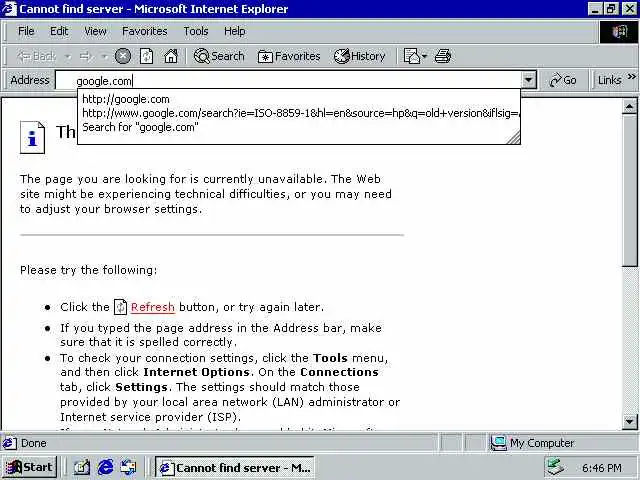Click the IE icon in the title bar
The image size is (640, 480).
9,9
